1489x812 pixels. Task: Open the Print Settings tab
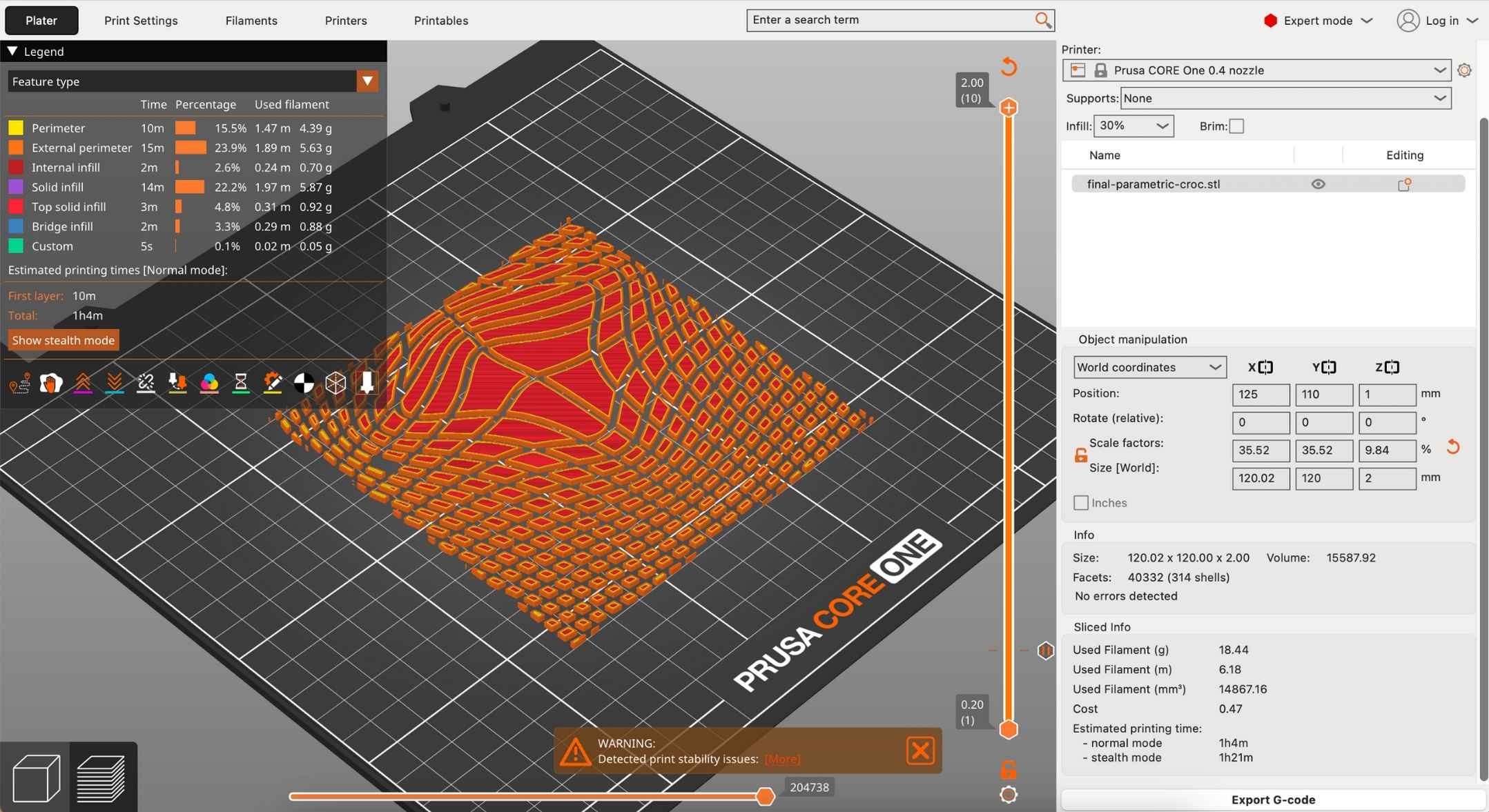pyautogui.click(x=141, y=21)
